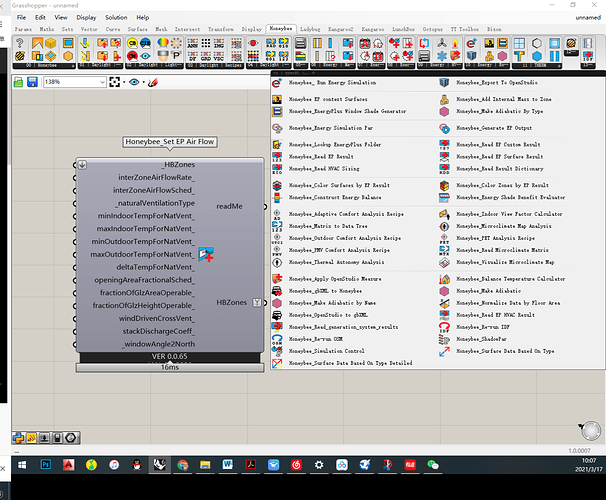The width and height of the screenshot is (606, 500).
Task: Open dropdown arrow beside zoom extents icon
Action: coord(124,82)
